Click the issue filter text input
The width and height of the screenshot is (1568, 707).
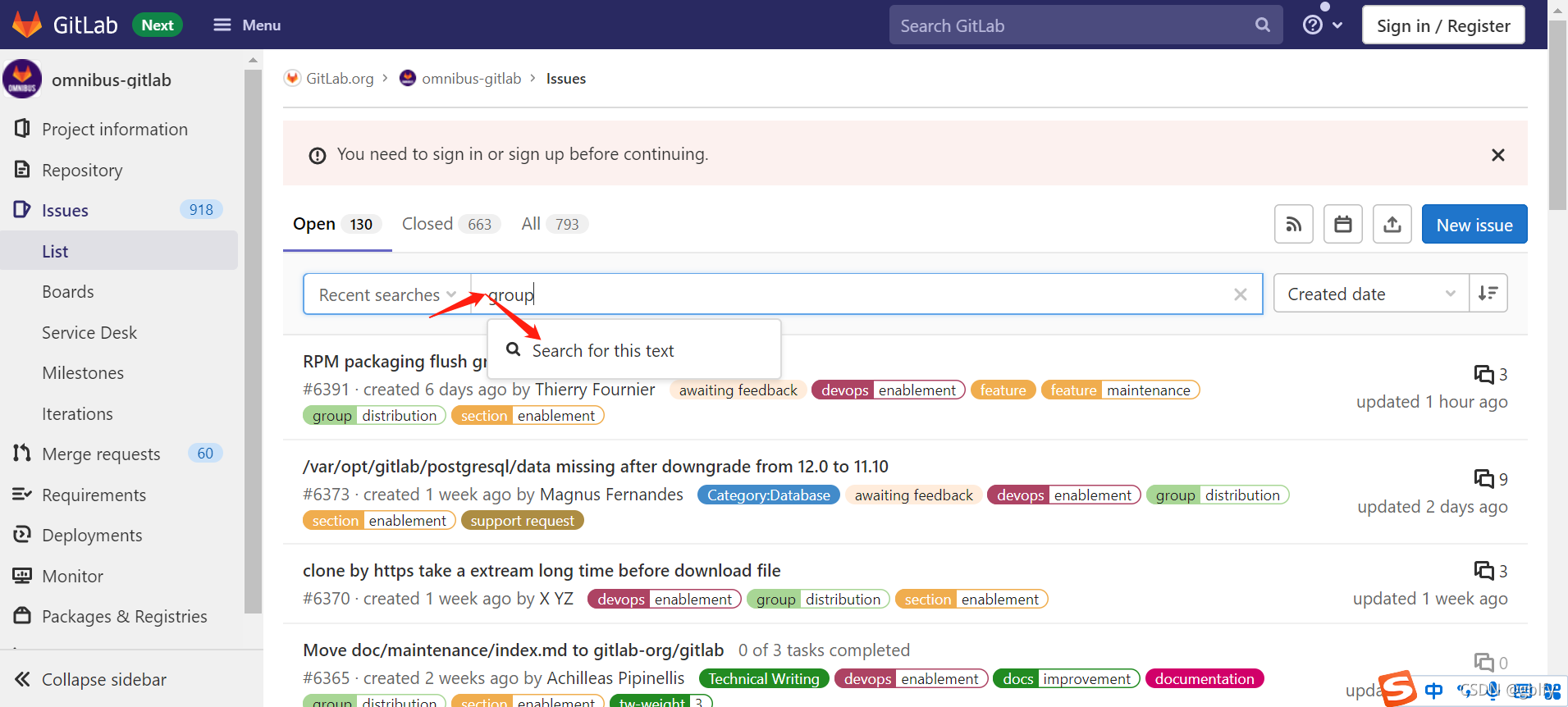click(849, 294)
